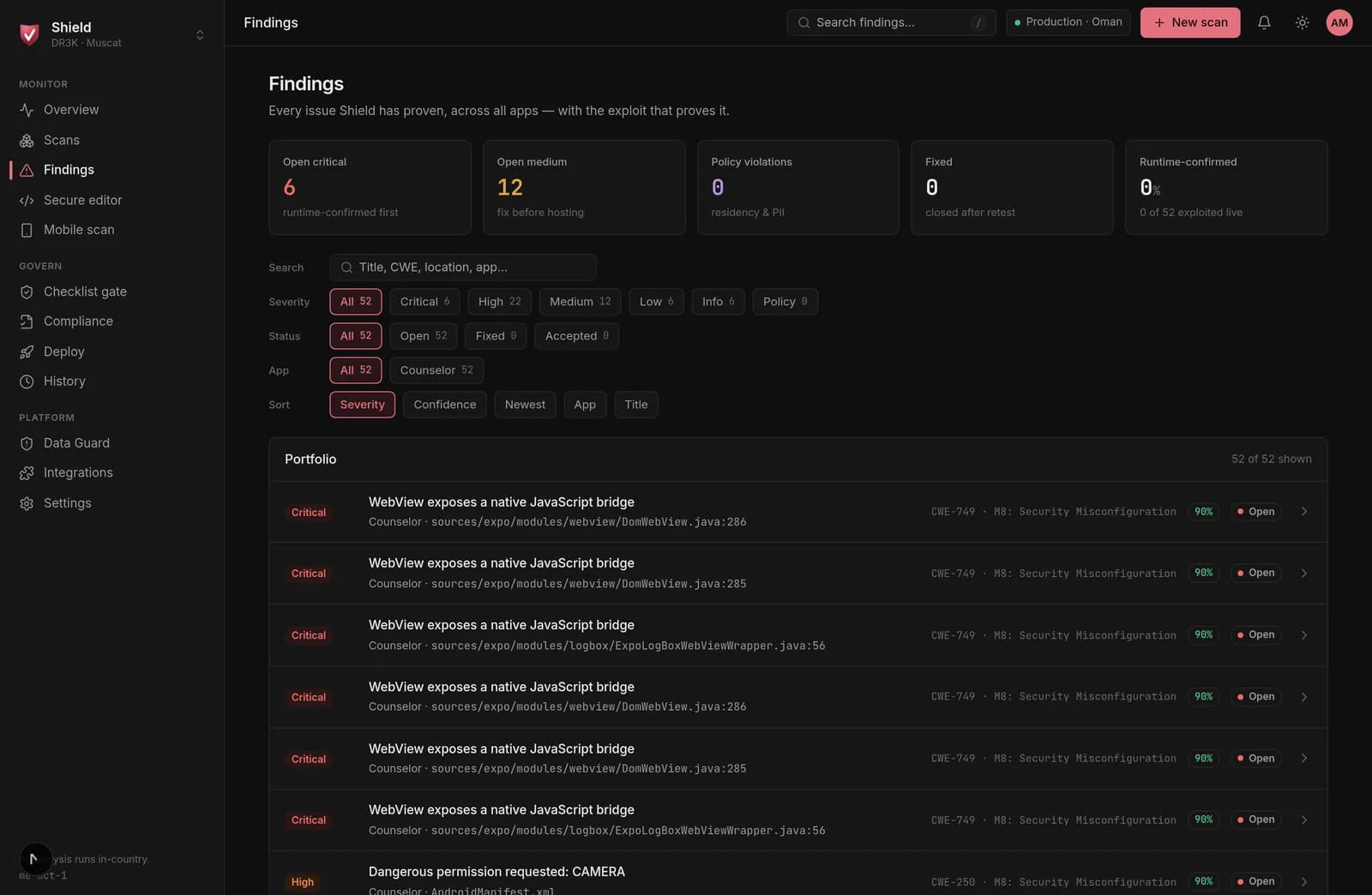
Task: Click the Checklist gate shield icon
Action: [27, 291]
